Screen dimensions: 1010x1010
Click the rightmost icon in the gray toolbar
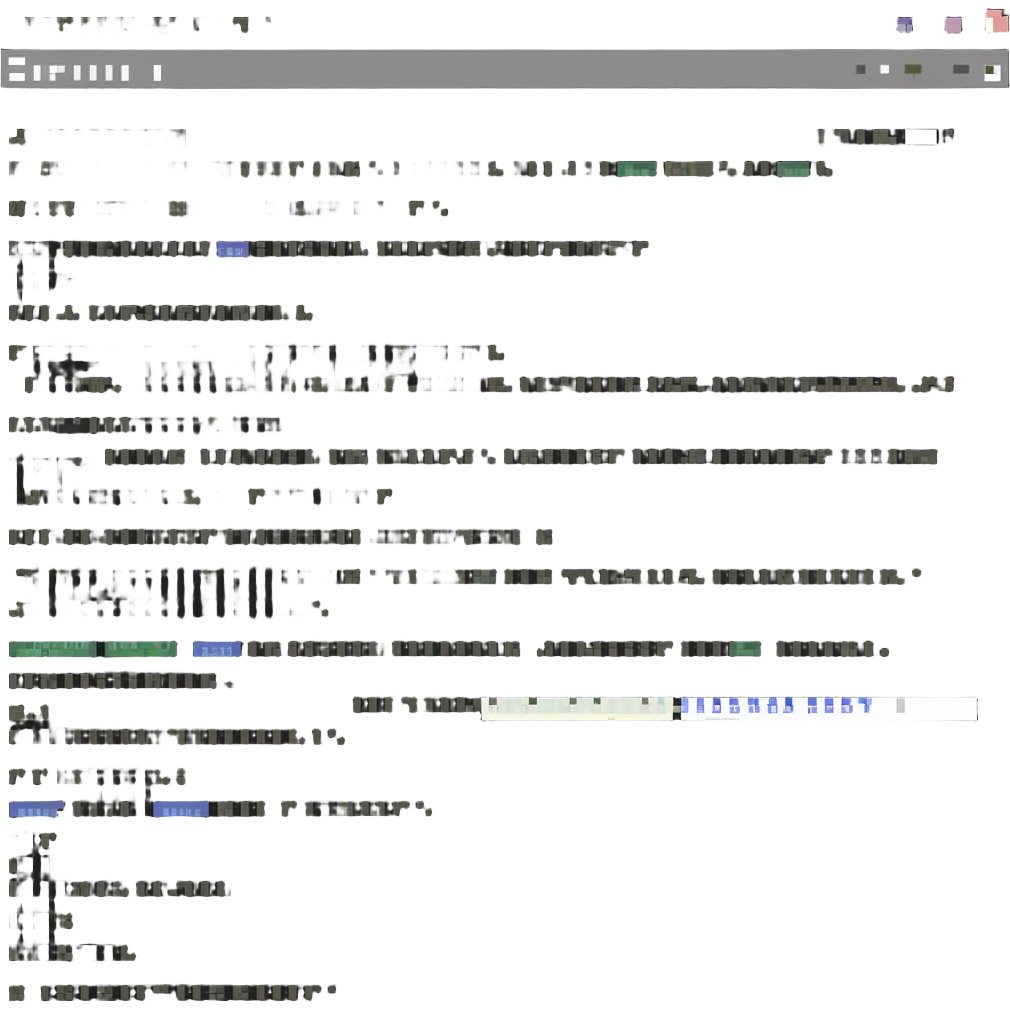pos(991,71)
